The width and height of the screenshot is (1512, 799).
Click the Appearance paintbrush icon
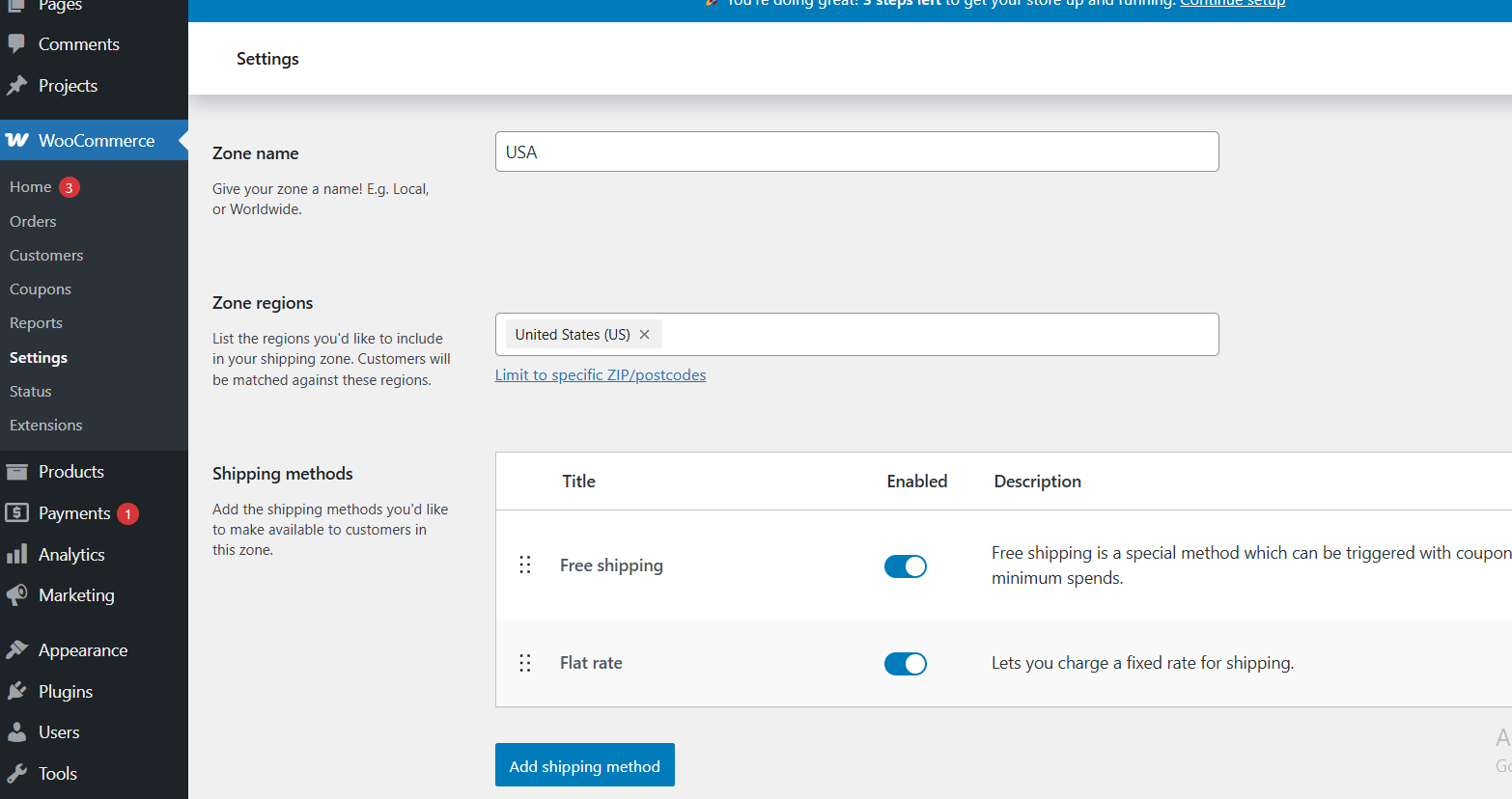[16, 649]
